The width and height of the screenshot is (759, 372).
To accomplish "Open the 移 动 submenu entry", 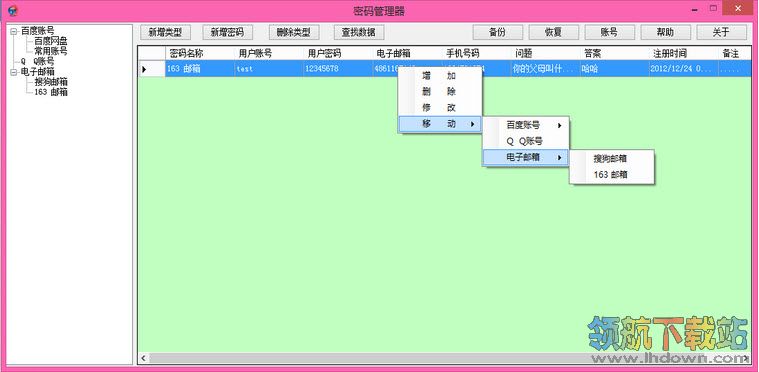I will point(440,124).
